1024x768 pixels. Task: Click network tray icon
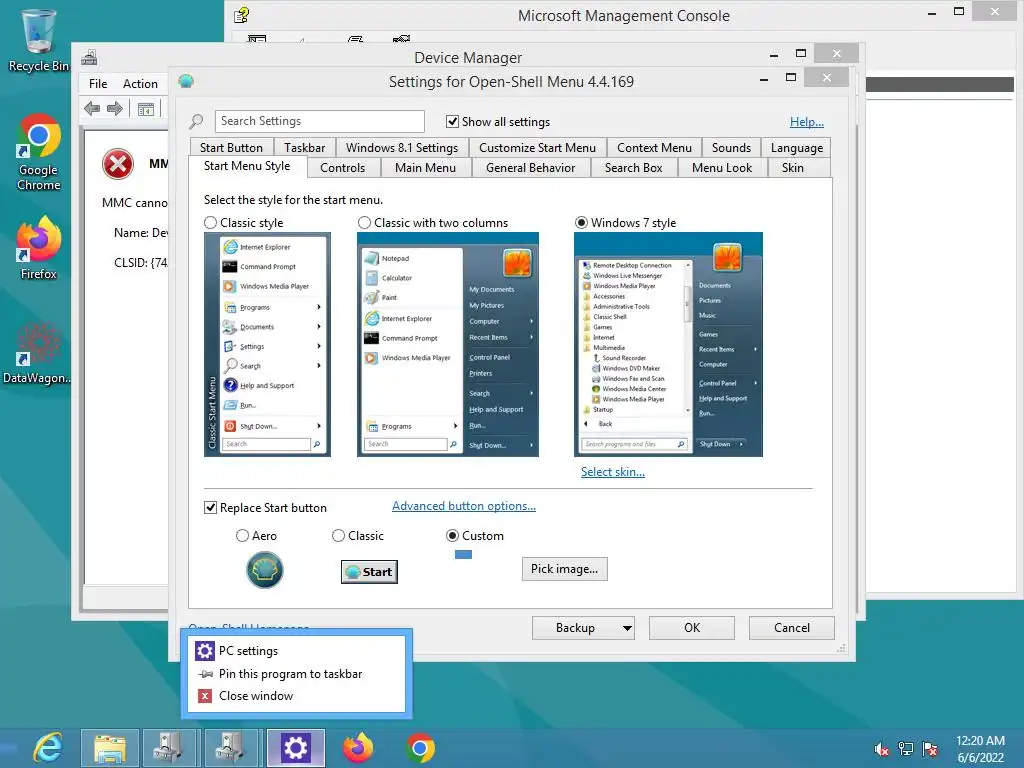(906, 749)
